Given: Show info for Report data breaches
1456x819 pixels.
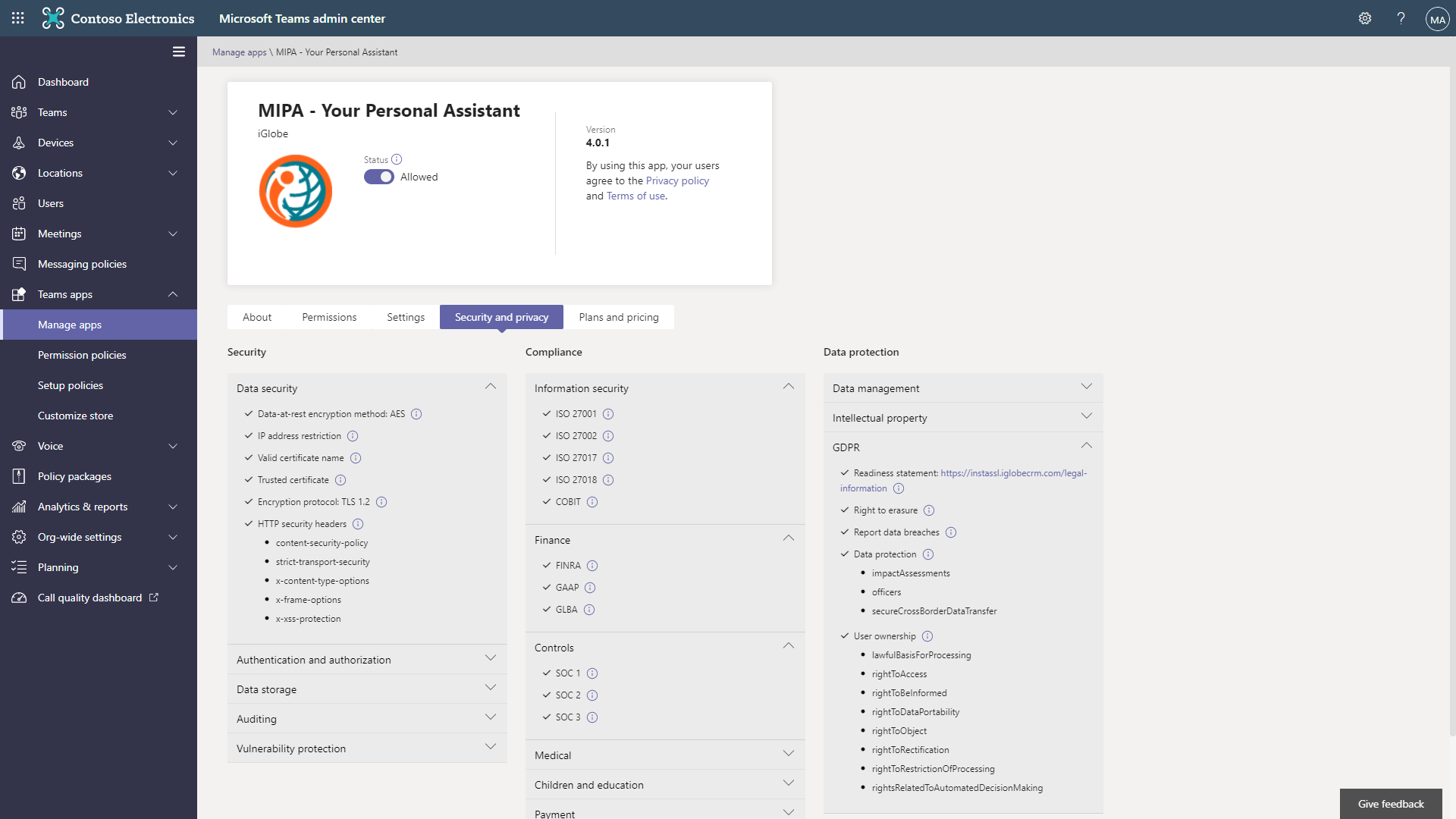Looking at the screenshot, I should coord(951,532).
